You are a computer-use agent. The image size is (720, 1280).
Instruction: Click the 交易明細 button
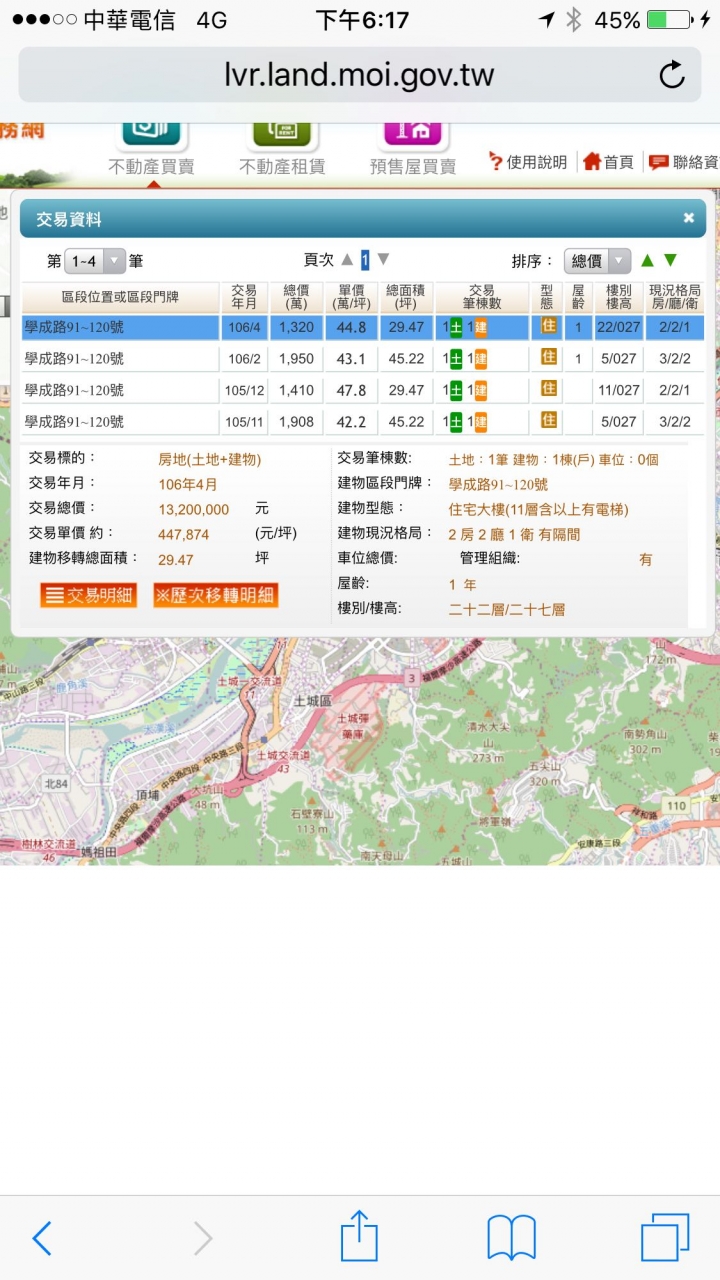tap(89, 596)
